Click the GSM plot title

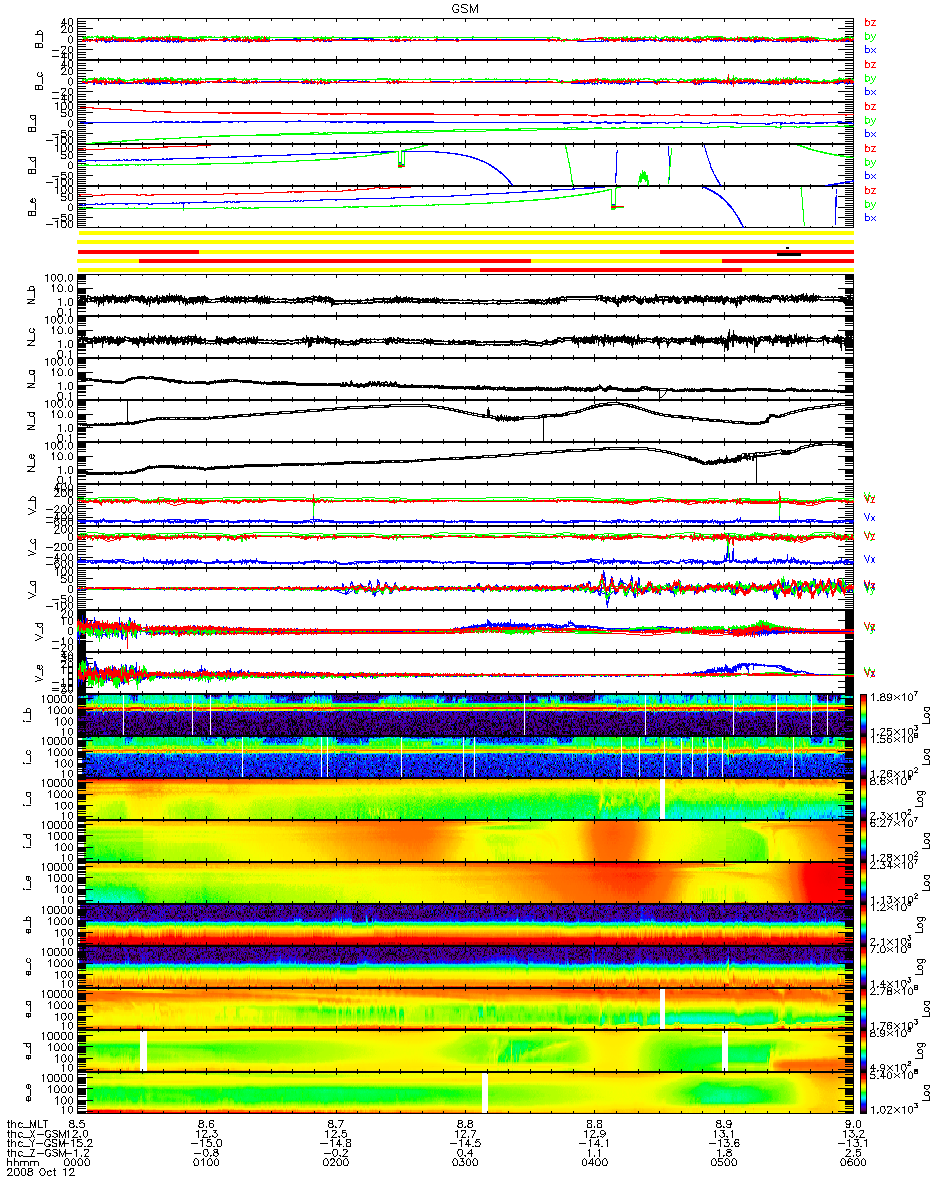click(466, 6)
